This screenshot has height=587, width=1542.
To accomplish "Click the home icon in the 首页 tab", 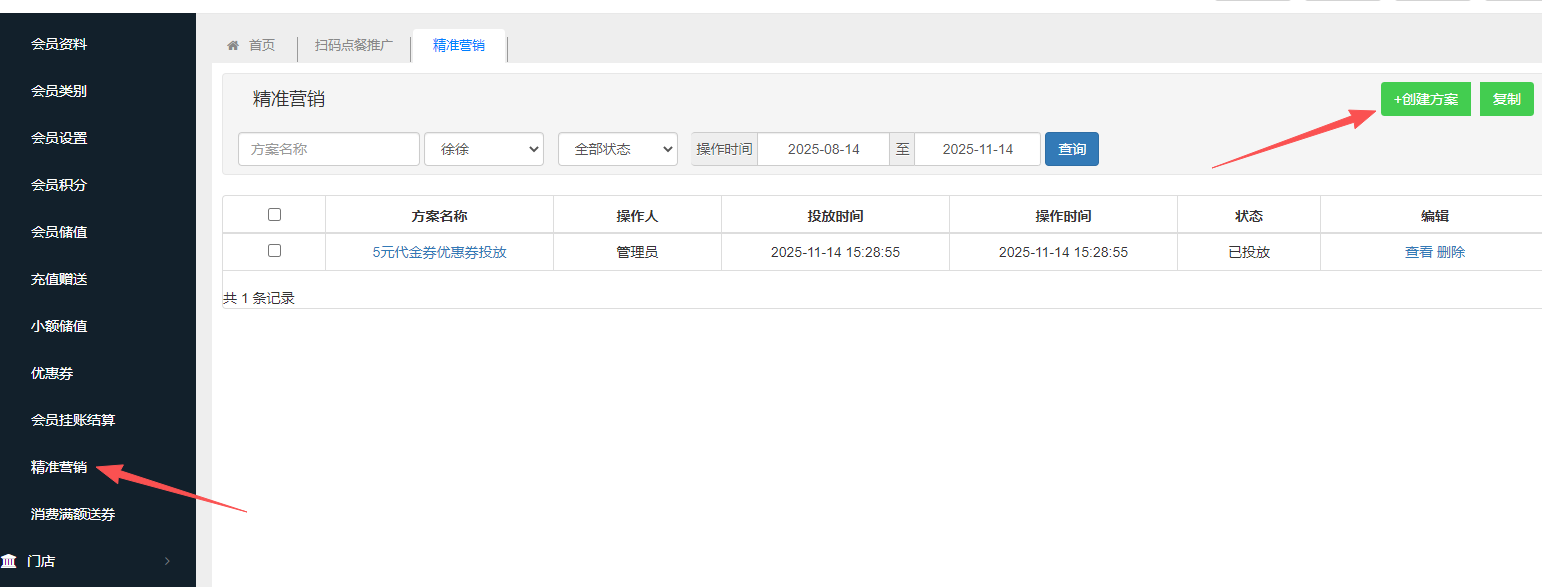I will pyautogui.click(x=233, y=46).
